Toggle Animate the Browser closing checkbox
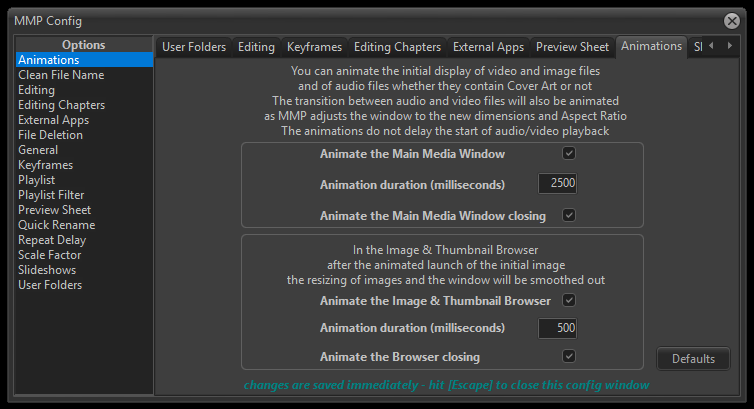This screenshot has height=409, width=754. [x=569, y=356]
